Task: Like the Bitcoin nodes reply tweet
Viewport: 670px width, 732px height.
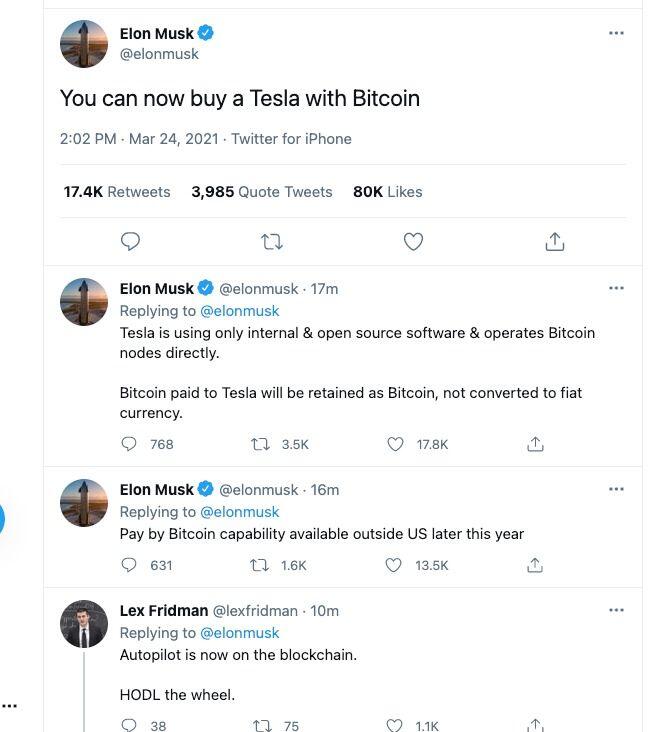Action: click(x=396, y=444)
